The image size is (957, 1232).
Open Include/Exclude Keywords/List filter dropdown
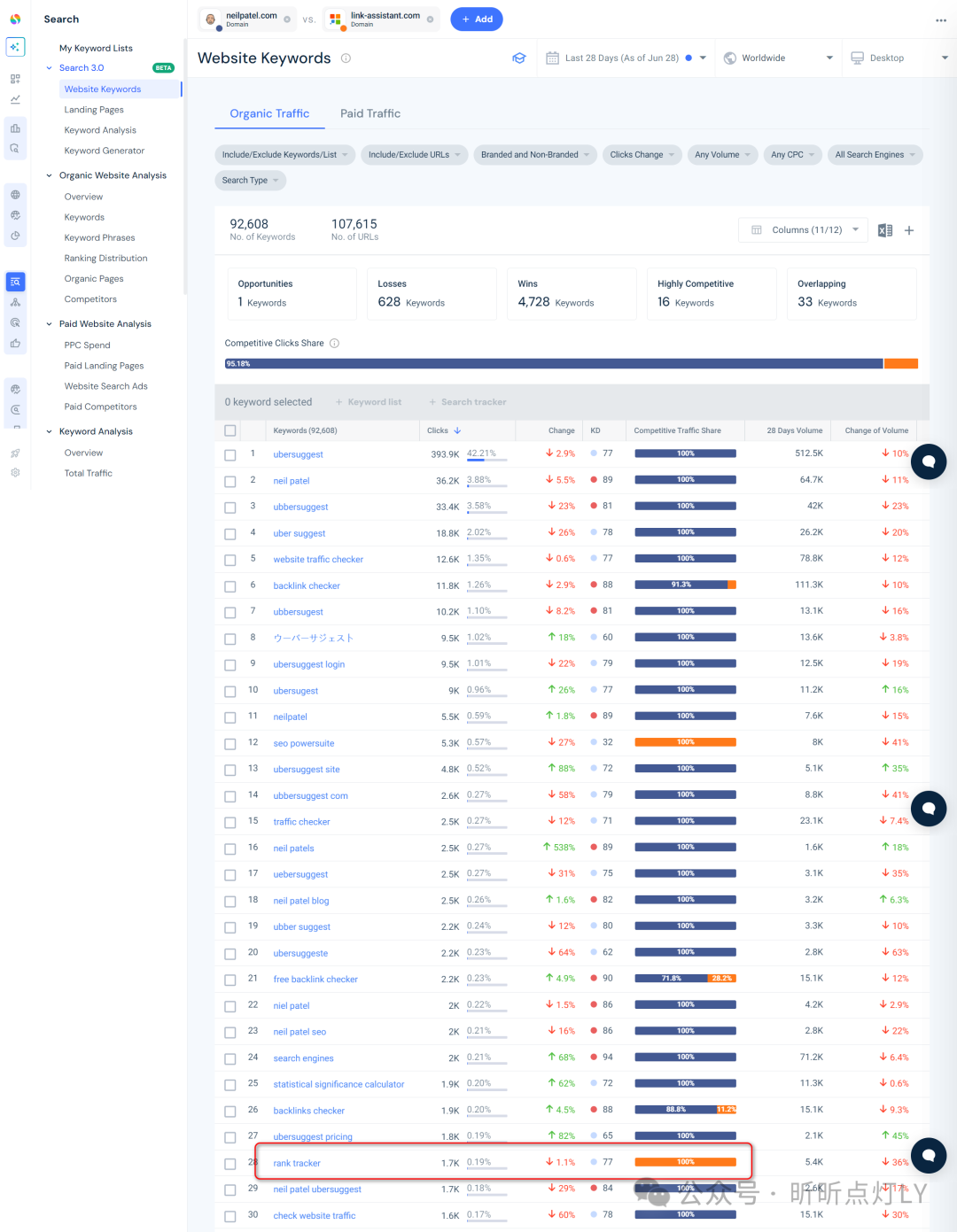click(285, 155)
